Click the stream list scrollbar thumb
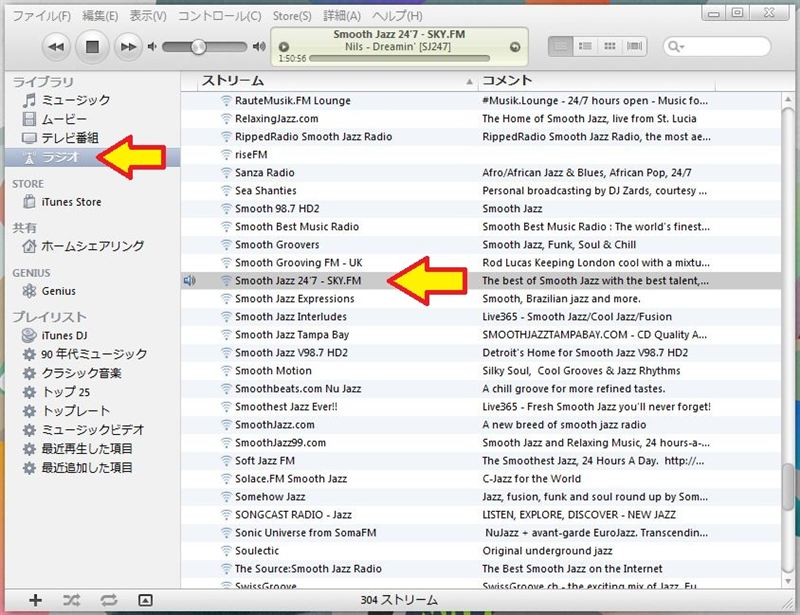 788,487
